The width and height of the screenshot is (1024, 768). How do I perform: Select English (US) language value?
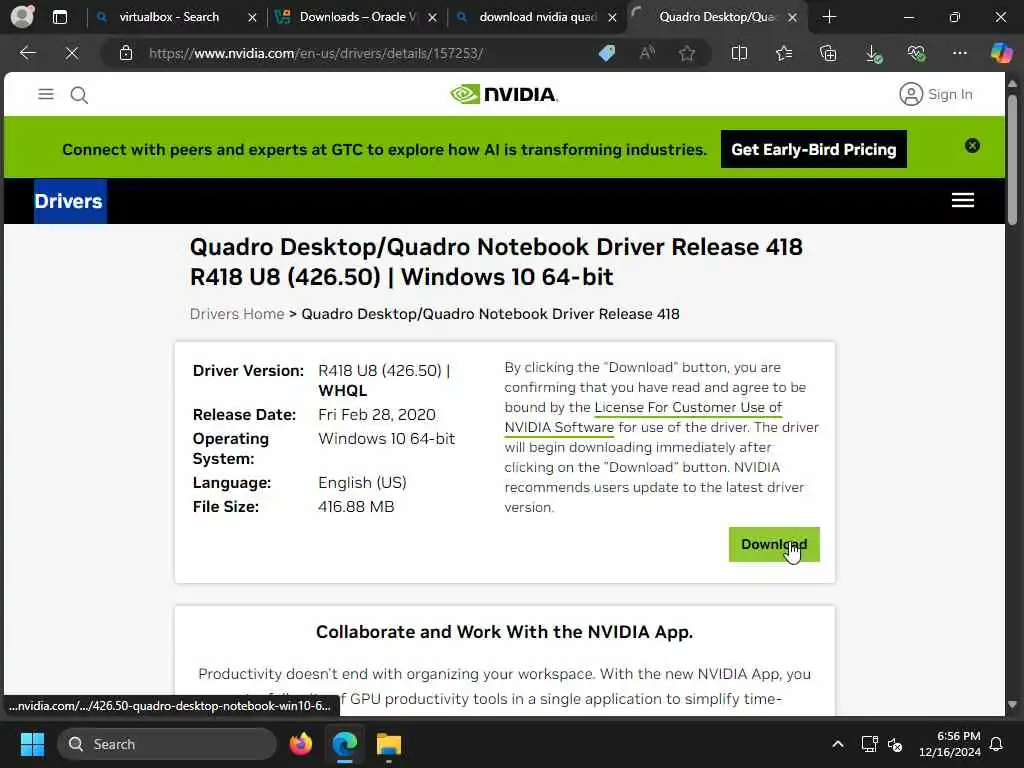pos(362,483)
